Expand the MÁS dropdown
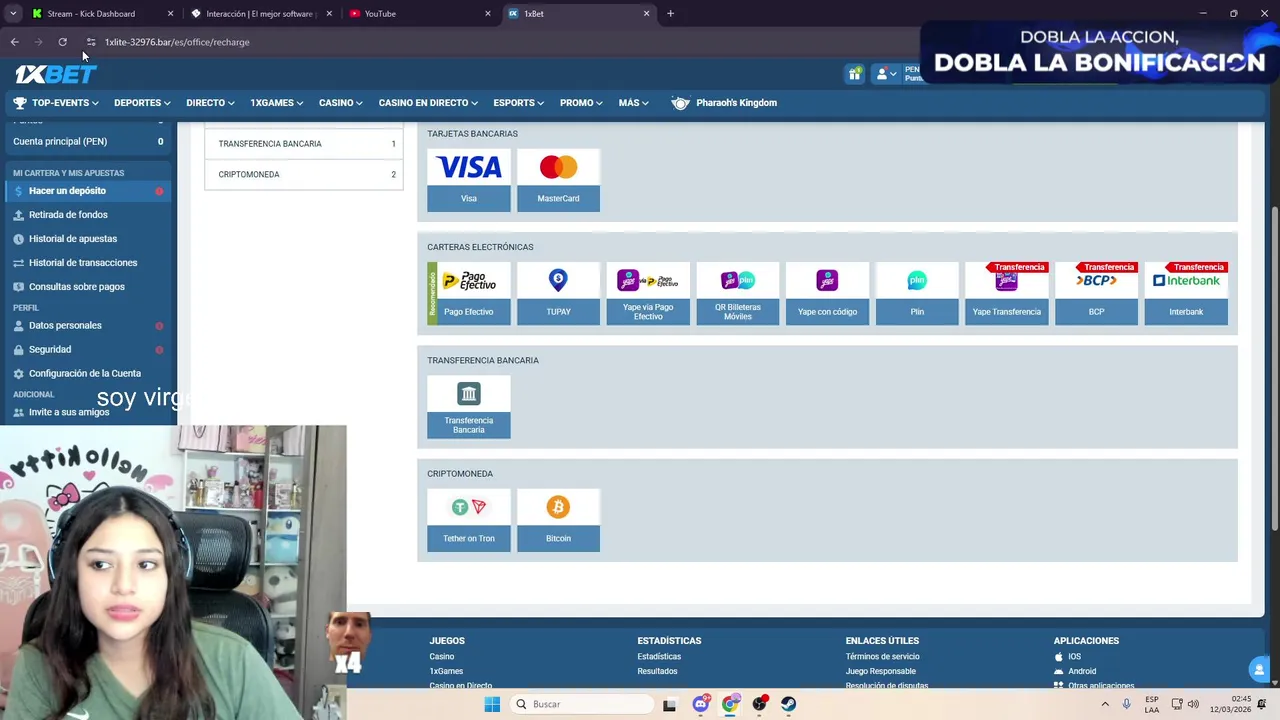Screen dimensions: 1280x720 [634, 103]
